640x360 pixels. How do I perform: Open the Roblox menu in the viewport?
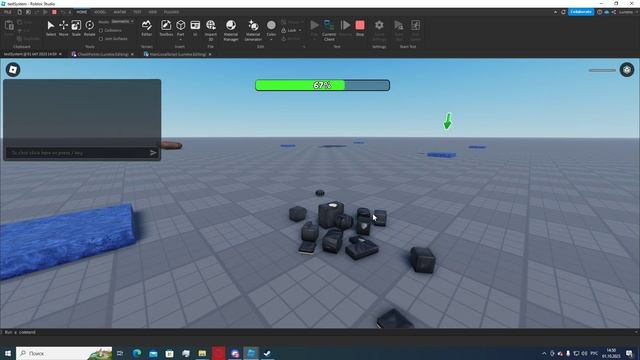(x=13, y=70)
